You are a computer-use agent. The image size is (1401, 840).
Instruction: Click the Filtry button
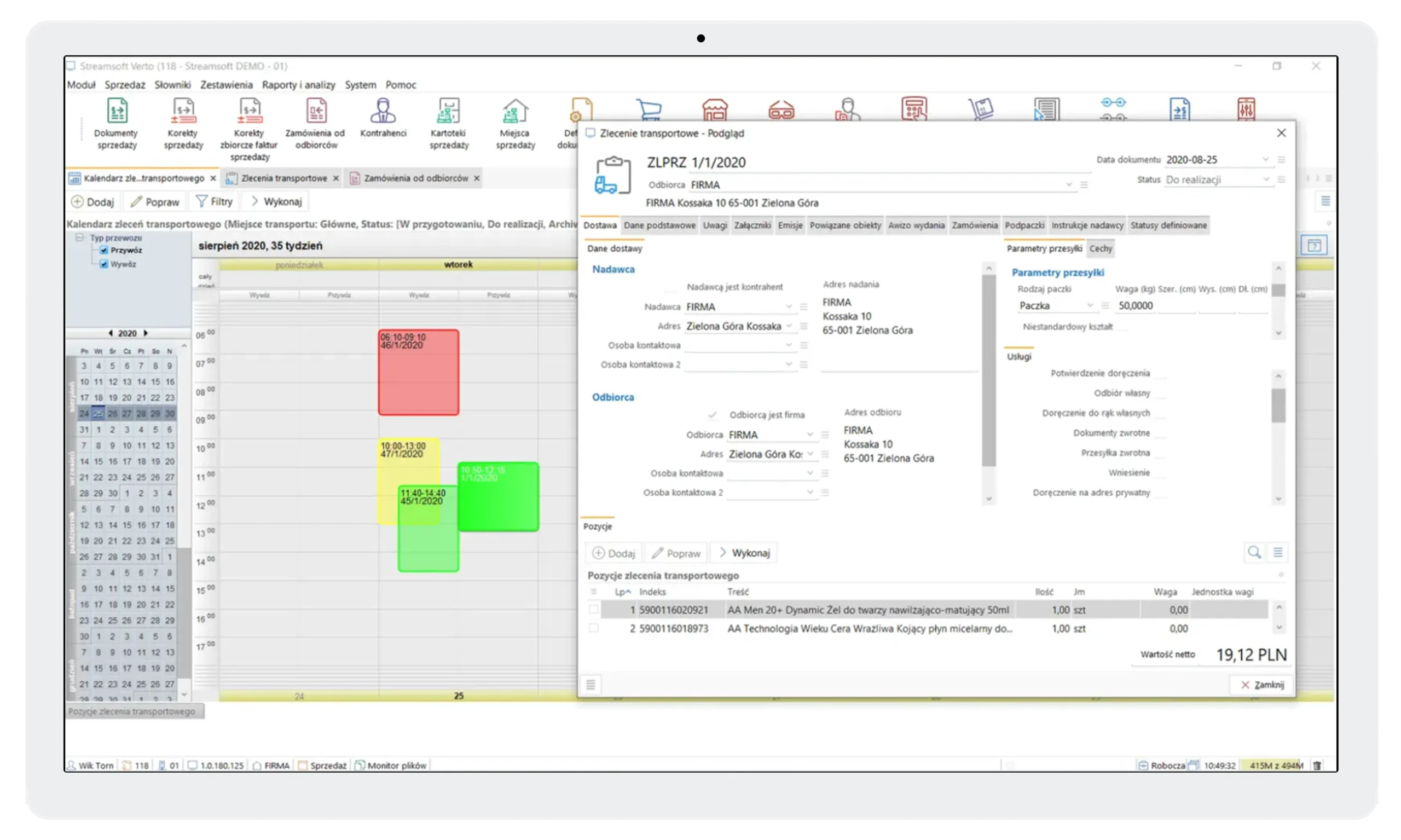point(214,201)
